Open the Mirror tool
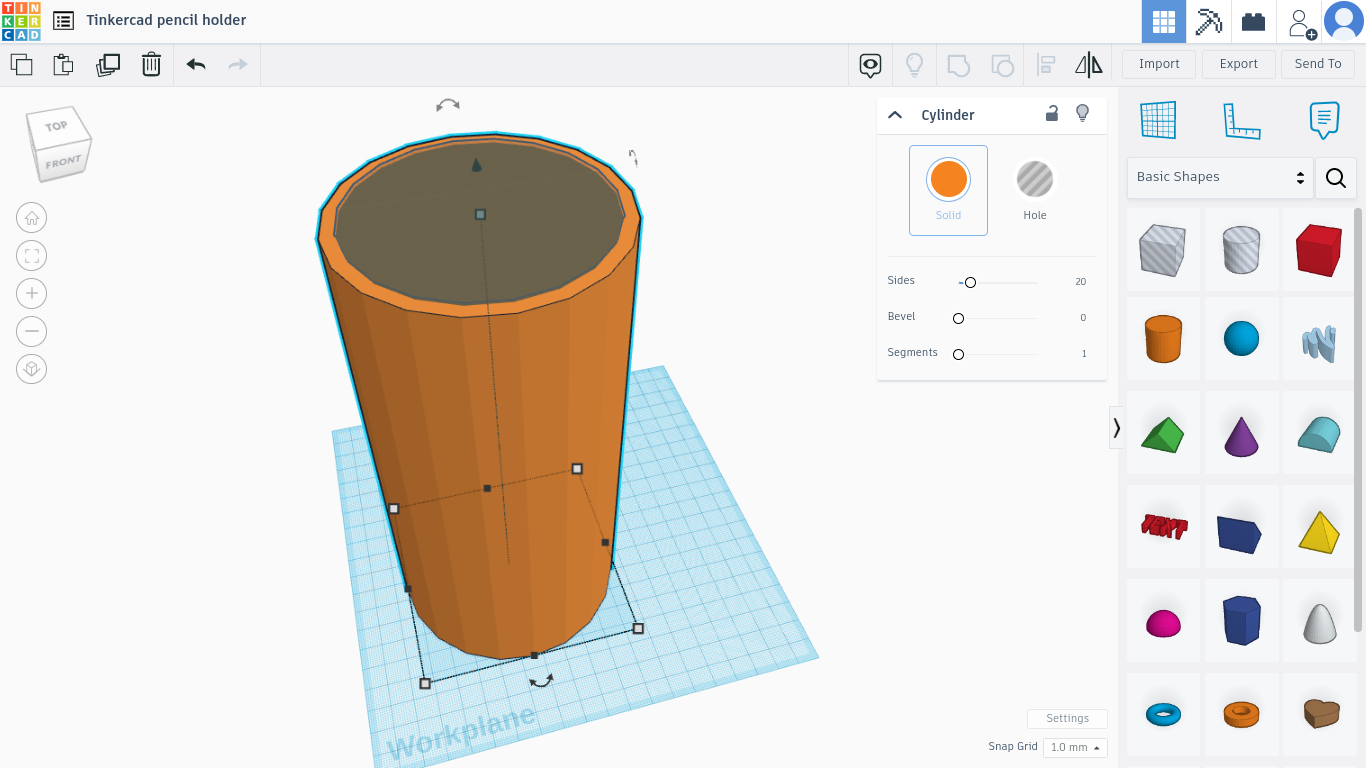1366x768 pixels. click(1088, 65)
